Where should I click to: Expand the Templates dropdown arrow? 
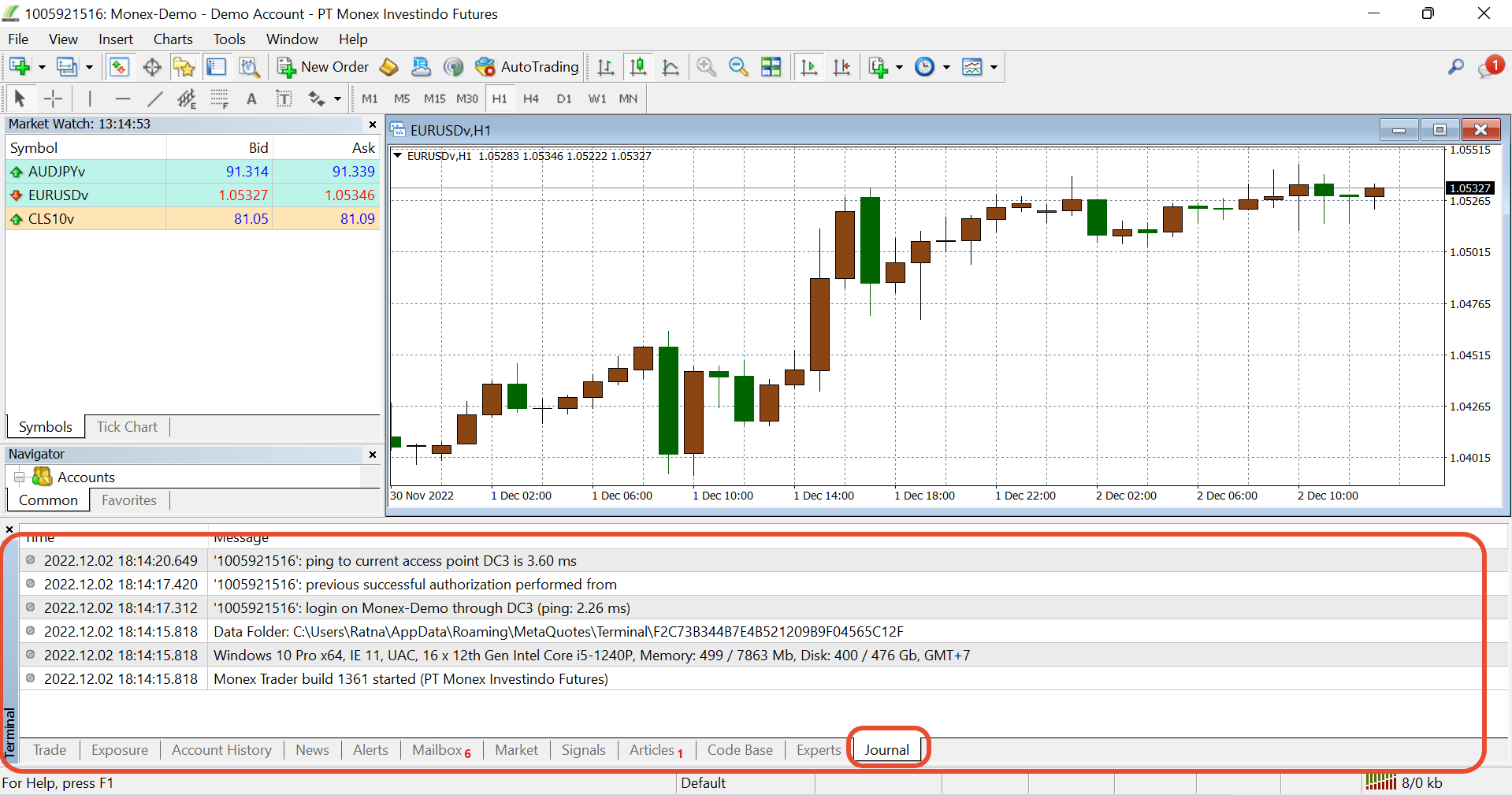pyautogui.click(x=994, y=67)
